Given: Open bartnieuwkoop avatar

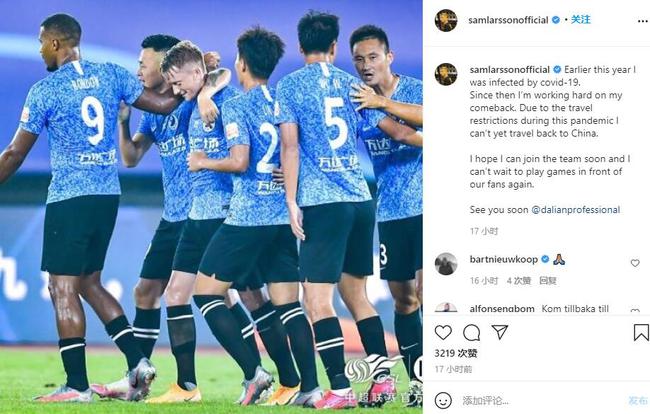Looking at the screenshot, I should pos(446,264).
